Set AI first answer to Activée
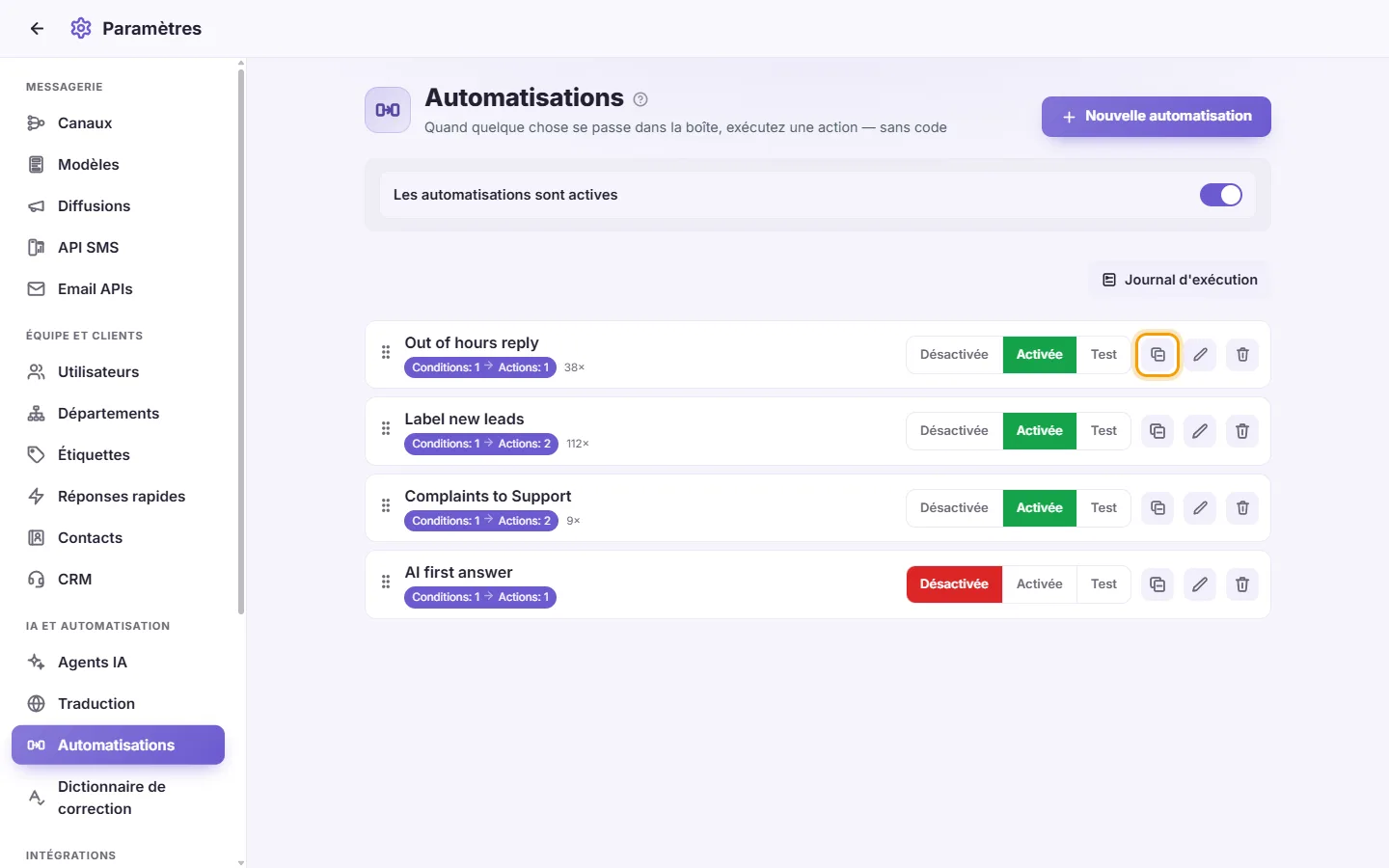Viewport: 1389px width, 868px height. [x=1040, y=584]
